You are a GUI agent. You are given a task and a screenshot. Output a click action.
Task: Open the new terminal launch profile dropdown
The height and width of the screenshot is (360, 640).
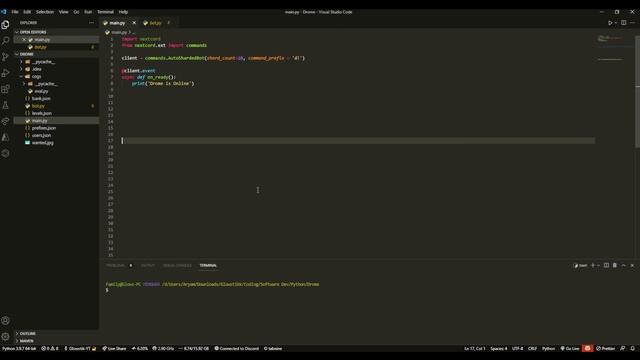(598, 265)
